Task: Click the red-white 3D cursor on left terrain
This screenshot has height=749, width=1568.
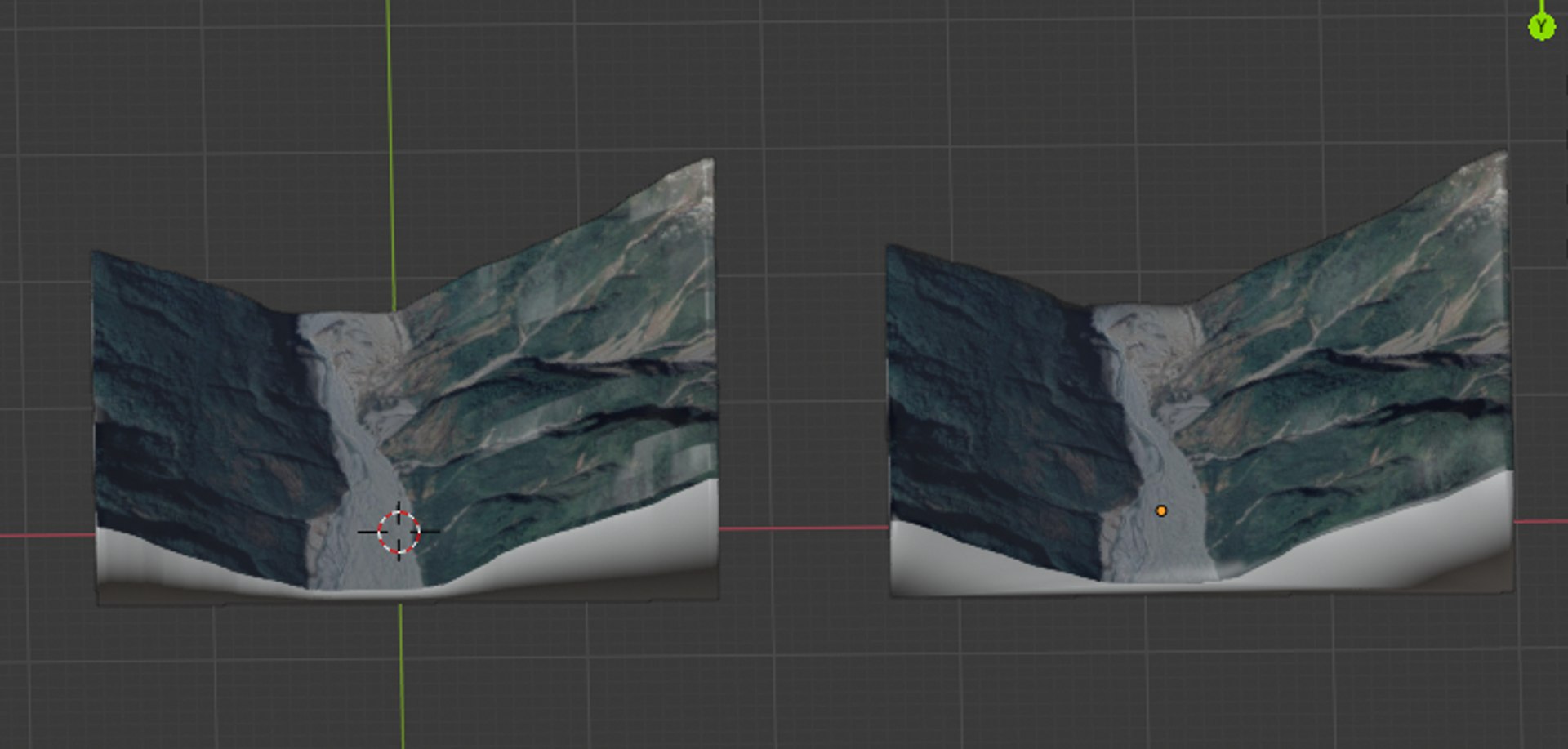Action: coord(399,532)
